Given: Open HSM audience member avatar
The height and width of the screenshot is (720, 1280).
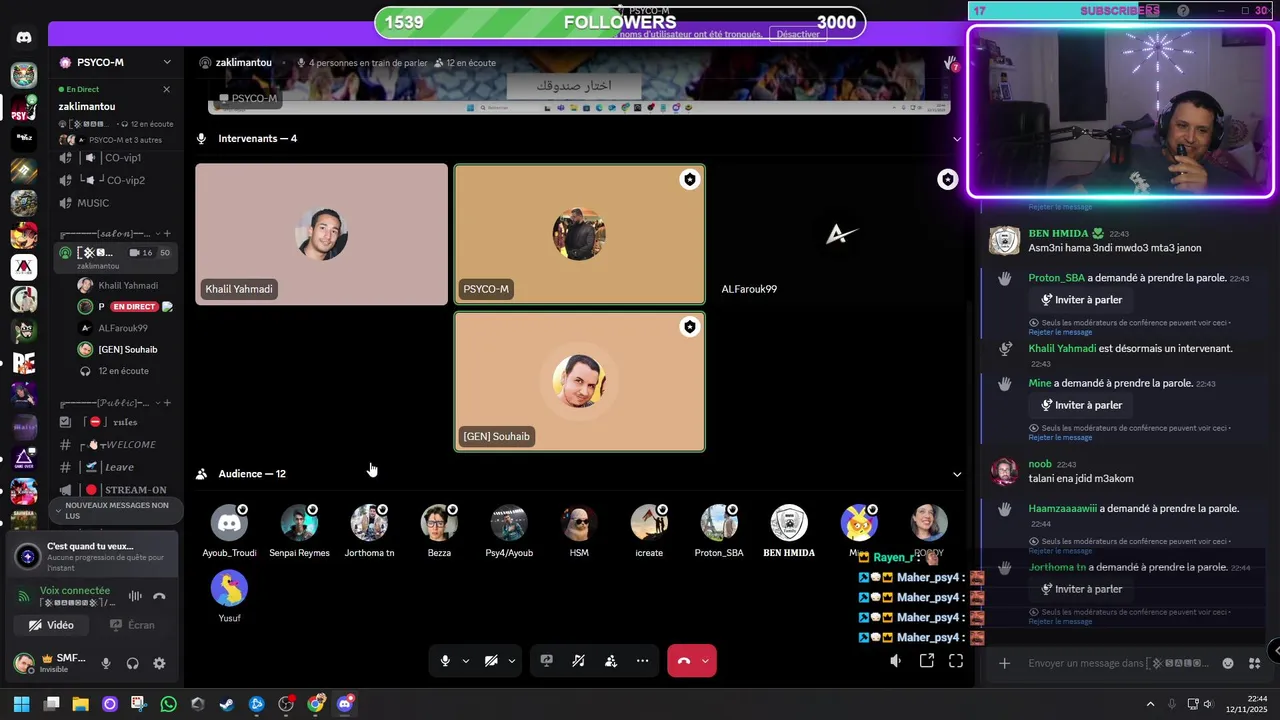Looking at the screenshot, I should point(579,523).
